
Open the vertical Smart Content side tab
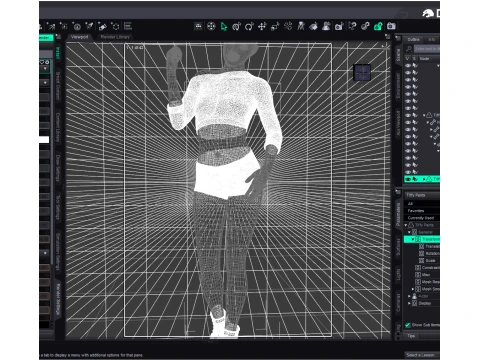point(58,86)
